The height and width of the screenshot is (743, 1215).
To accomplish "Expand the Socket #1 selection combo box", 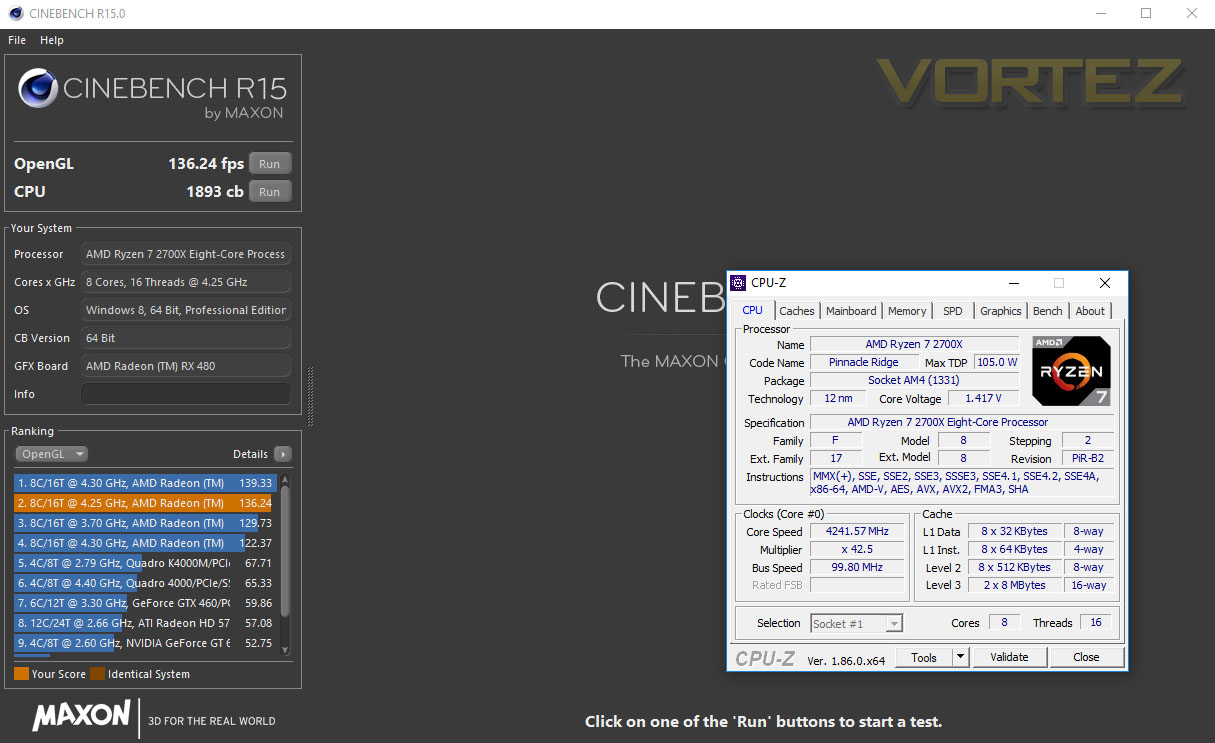I will tap(856, 623).
